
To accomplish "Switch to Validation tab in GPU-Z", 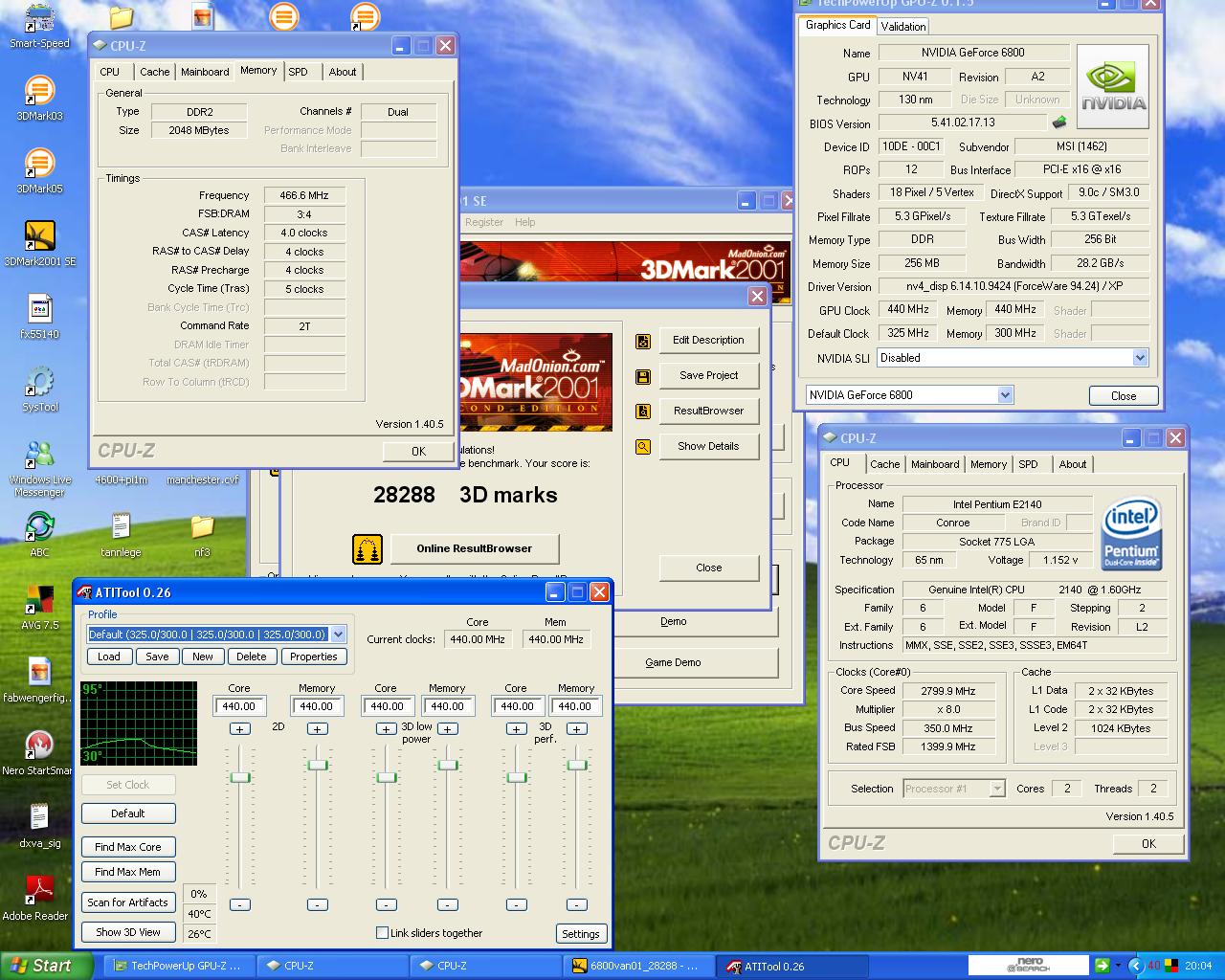I will click(x=903, y=27).
